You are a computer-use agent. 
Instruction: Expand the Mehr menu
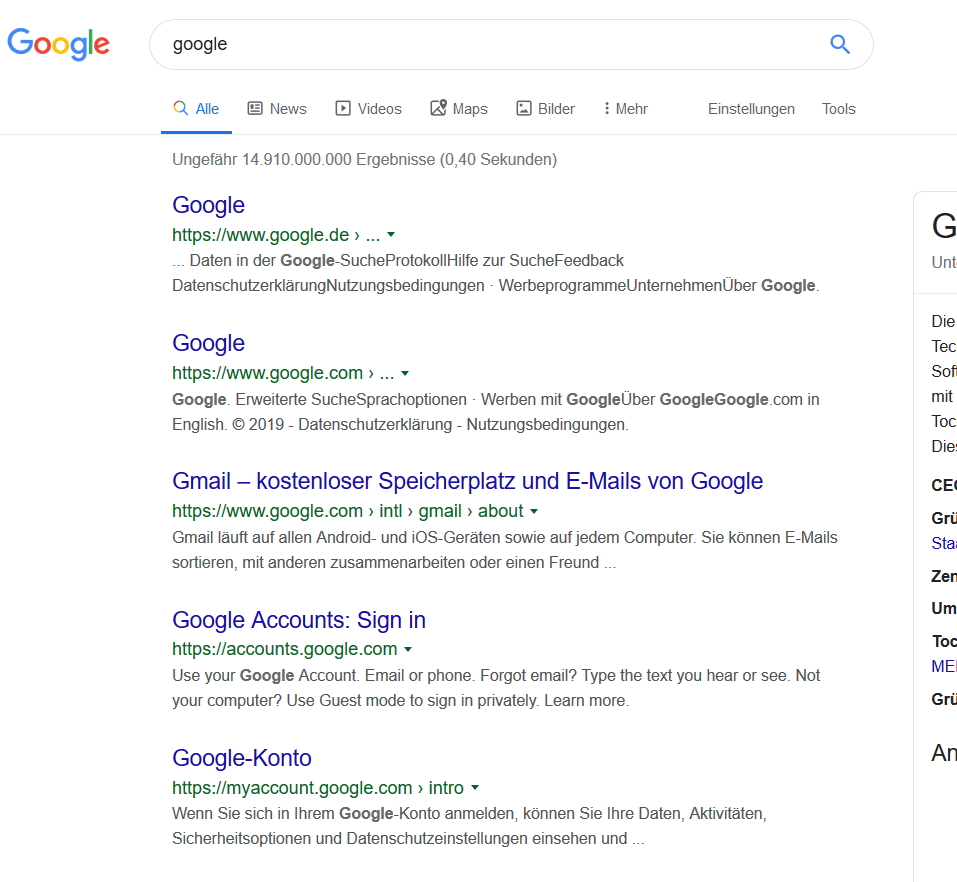[x=626, y=109]
